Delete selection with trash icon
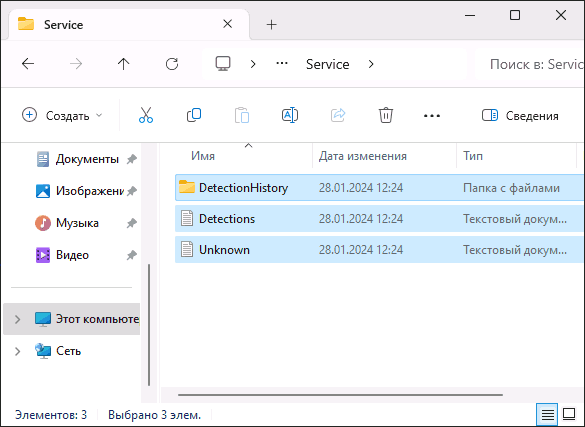The image size is (585, 427). (386, 115)
